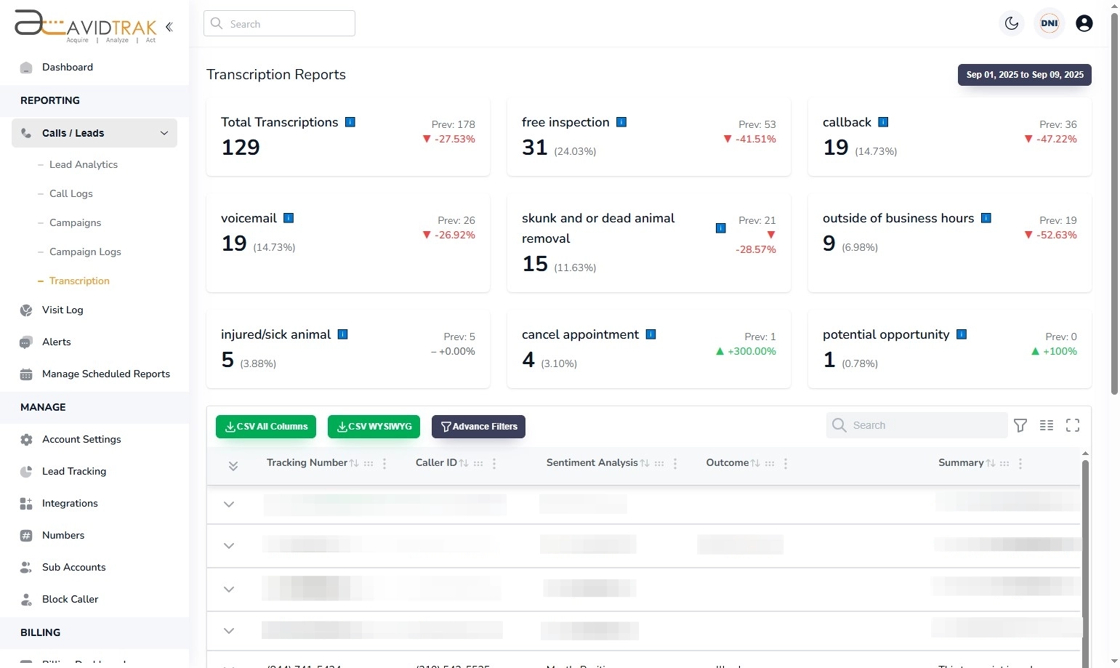Viewport: 1120px width, 668px height.
Task: Toggle fullscreen view for the table
Action: pyautogui.click(x=1072, y=425)
